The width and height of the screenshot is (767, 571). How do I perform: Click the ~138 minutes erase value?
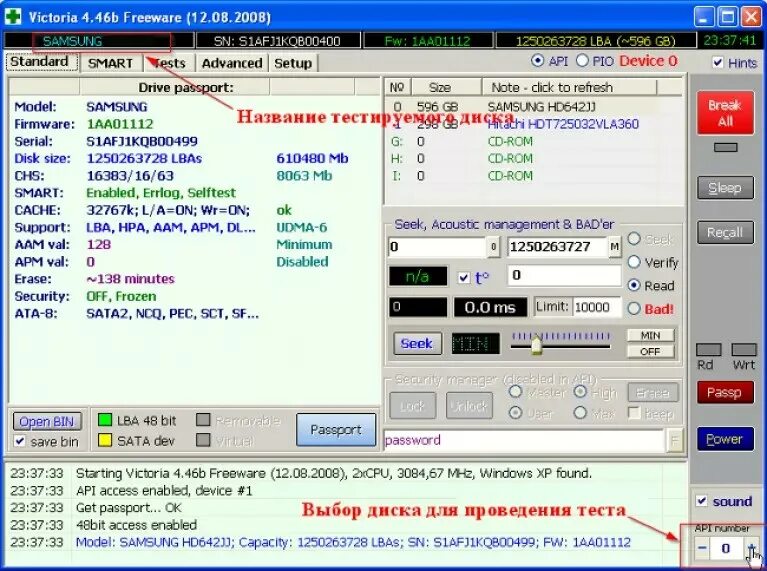pos(131,279)
